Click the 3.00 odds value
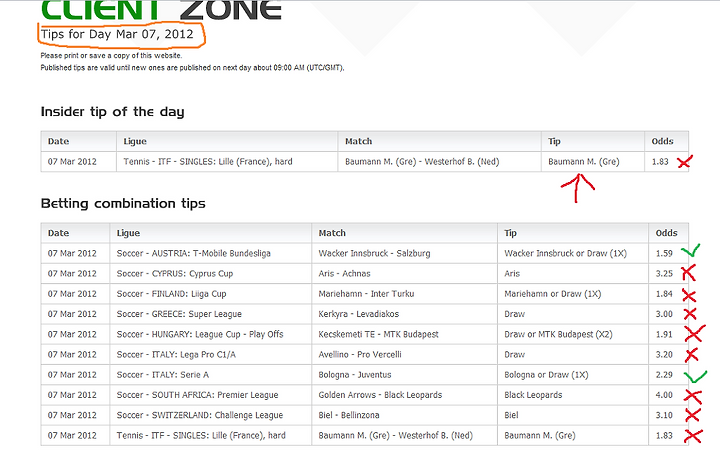 (664, 314)
